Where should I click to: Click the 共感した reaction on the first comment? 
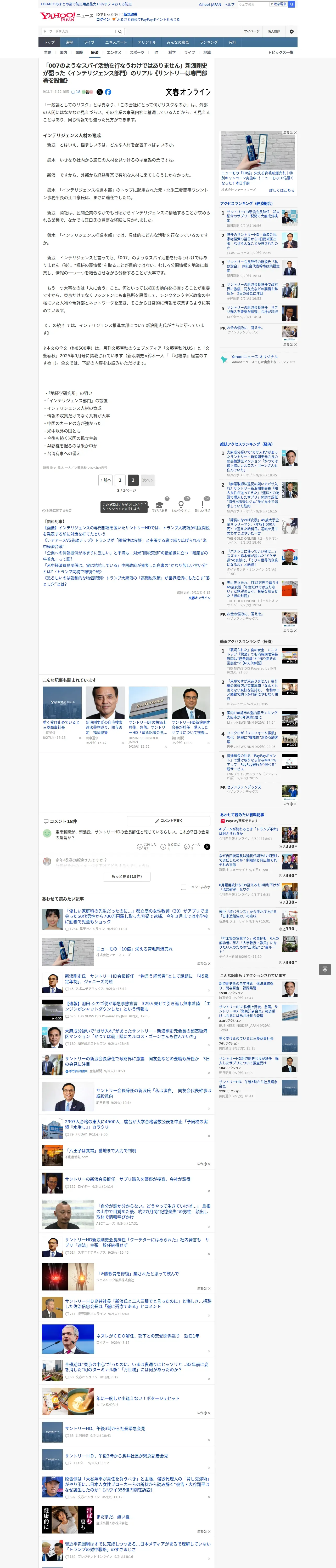[x=147, y=846]
